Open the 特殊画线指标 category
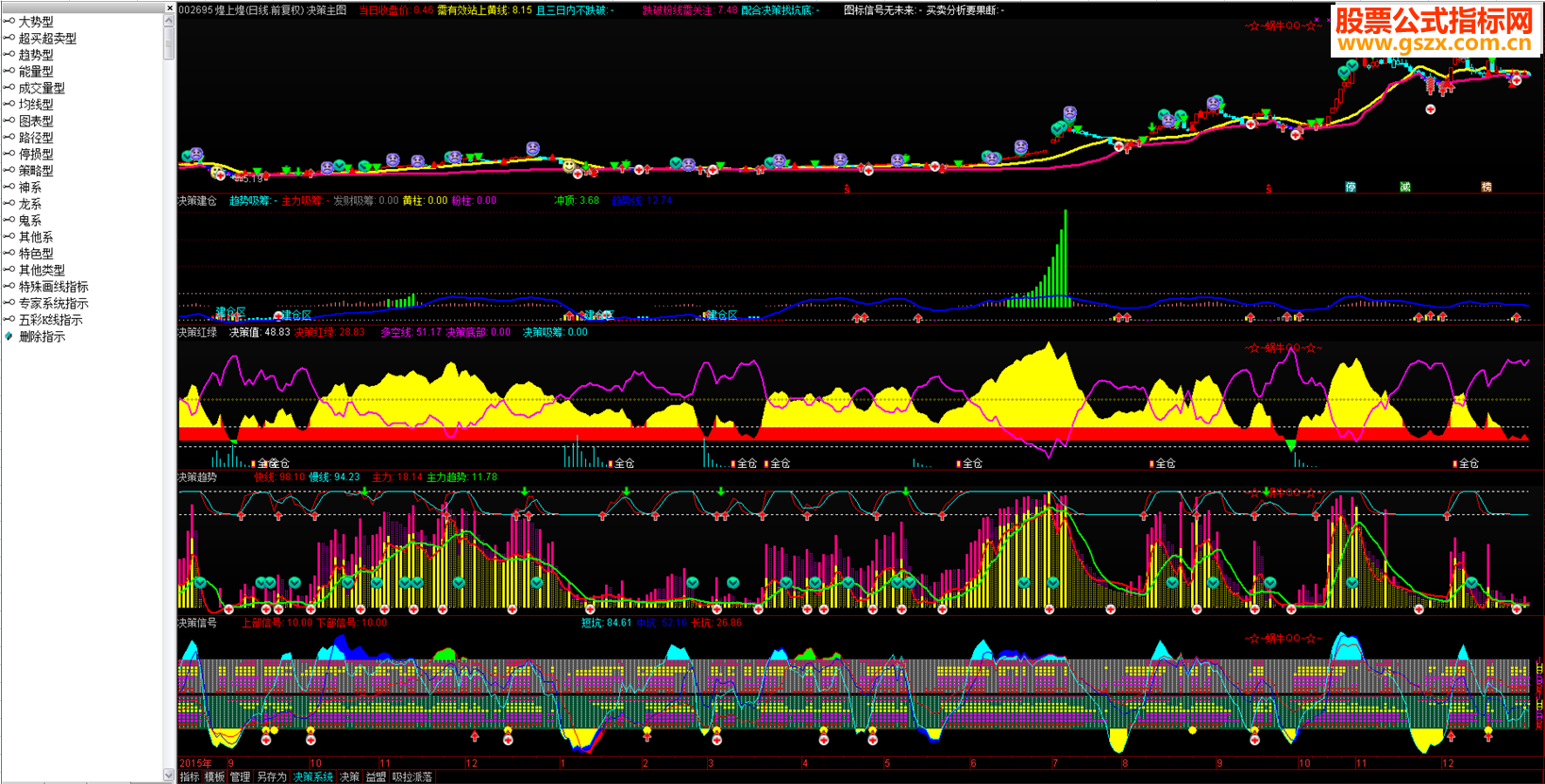 pos(53,286)
